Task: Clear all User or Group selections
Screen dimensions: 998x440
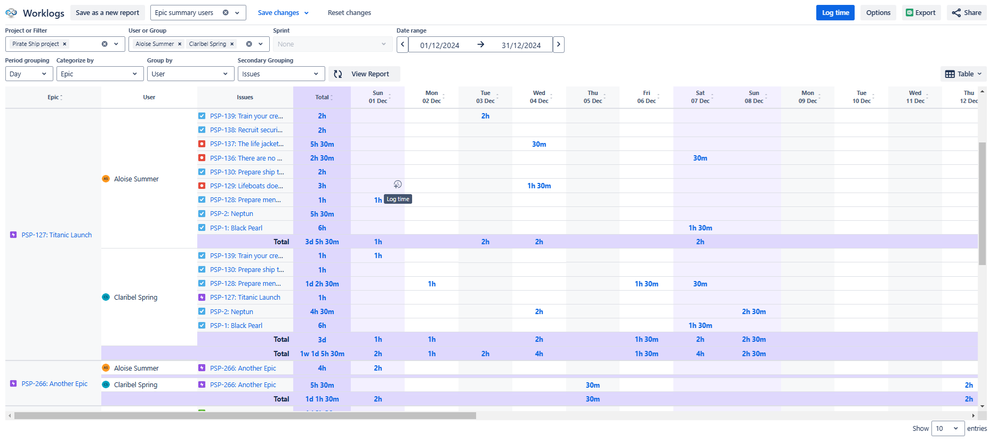Action: coord(249,44)
